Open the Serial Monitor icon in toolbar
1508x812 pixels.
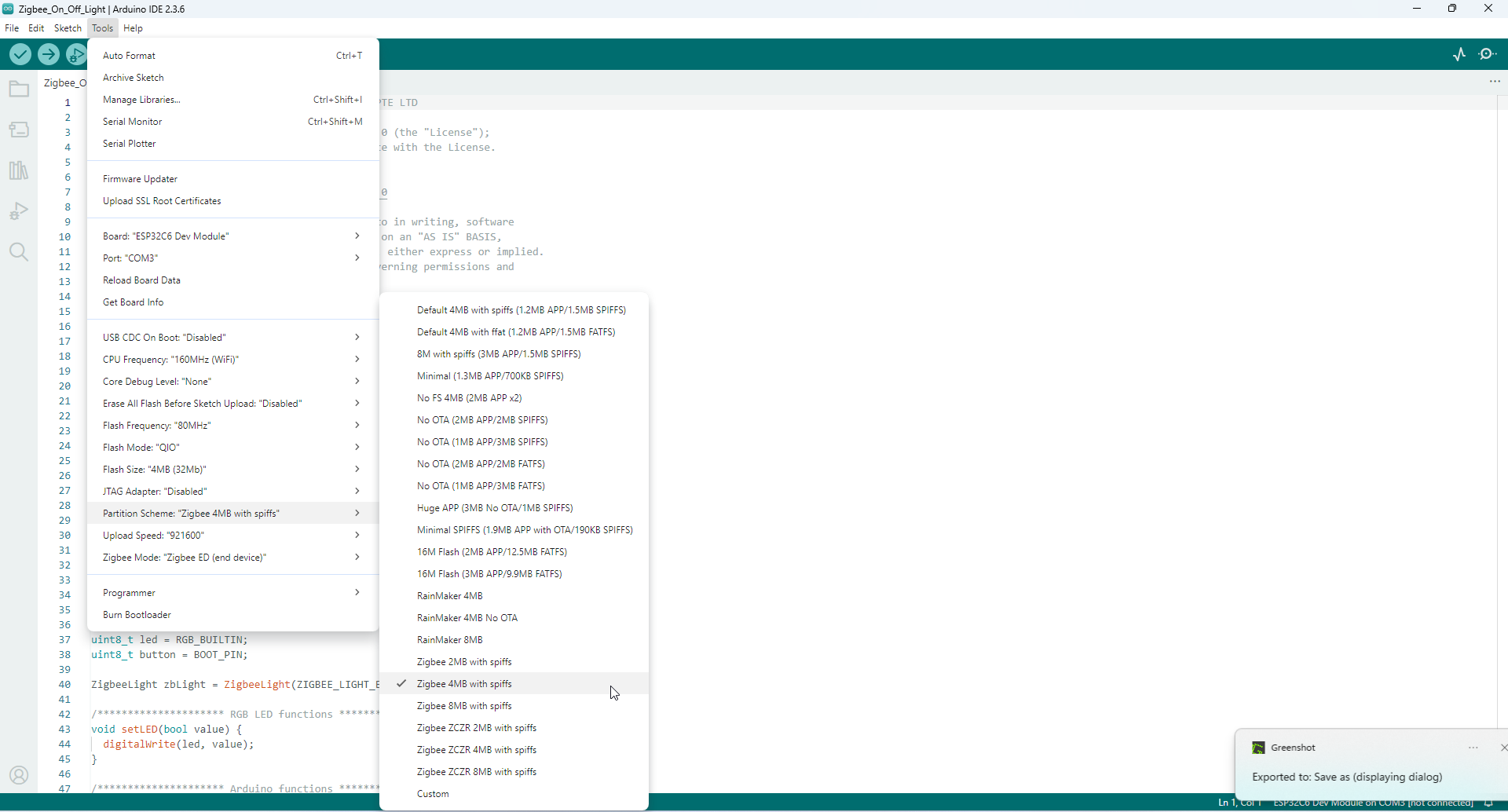point(1488,54)
